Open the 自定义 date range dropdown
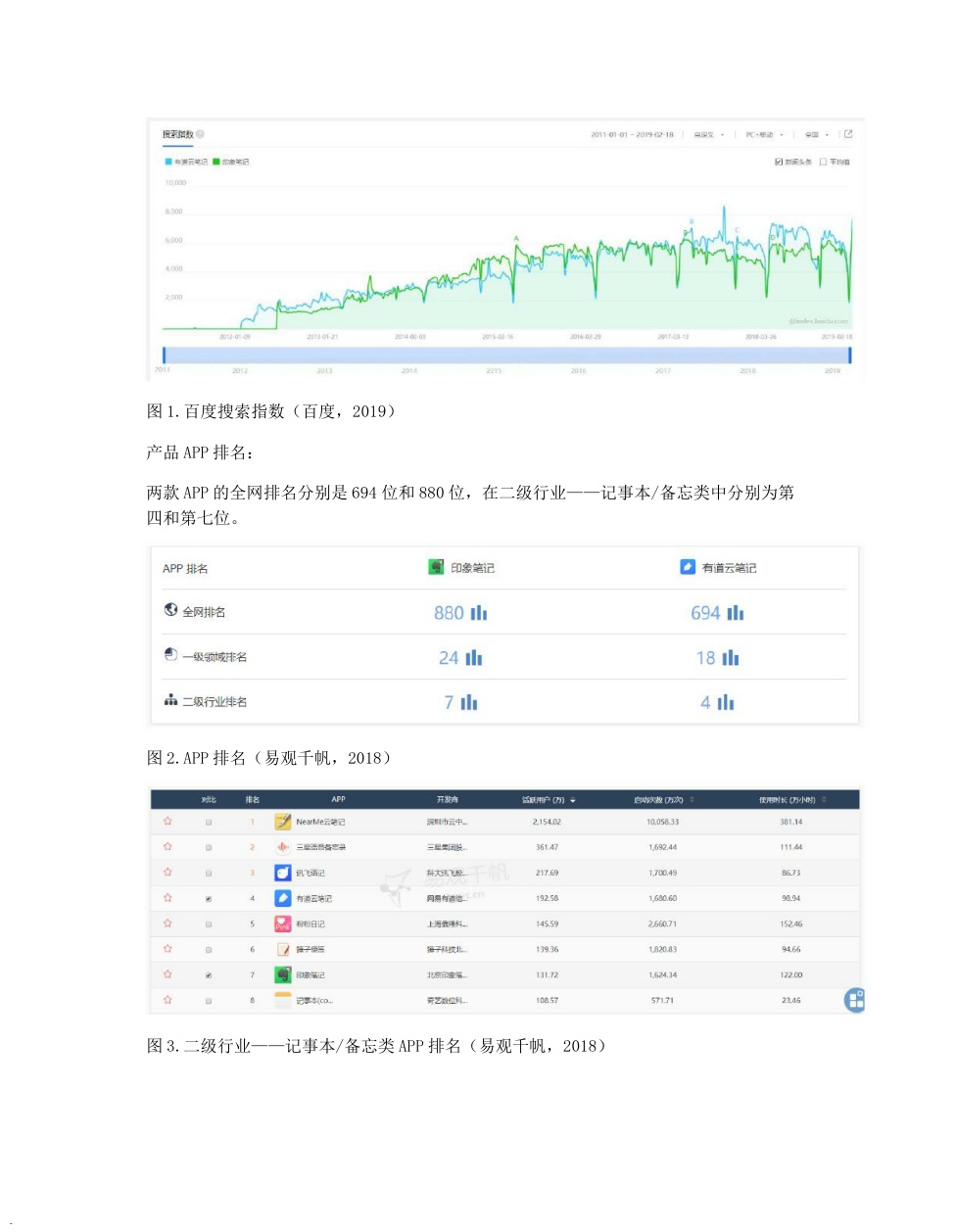Viewport: 955px width, 1232px height. 709,135
